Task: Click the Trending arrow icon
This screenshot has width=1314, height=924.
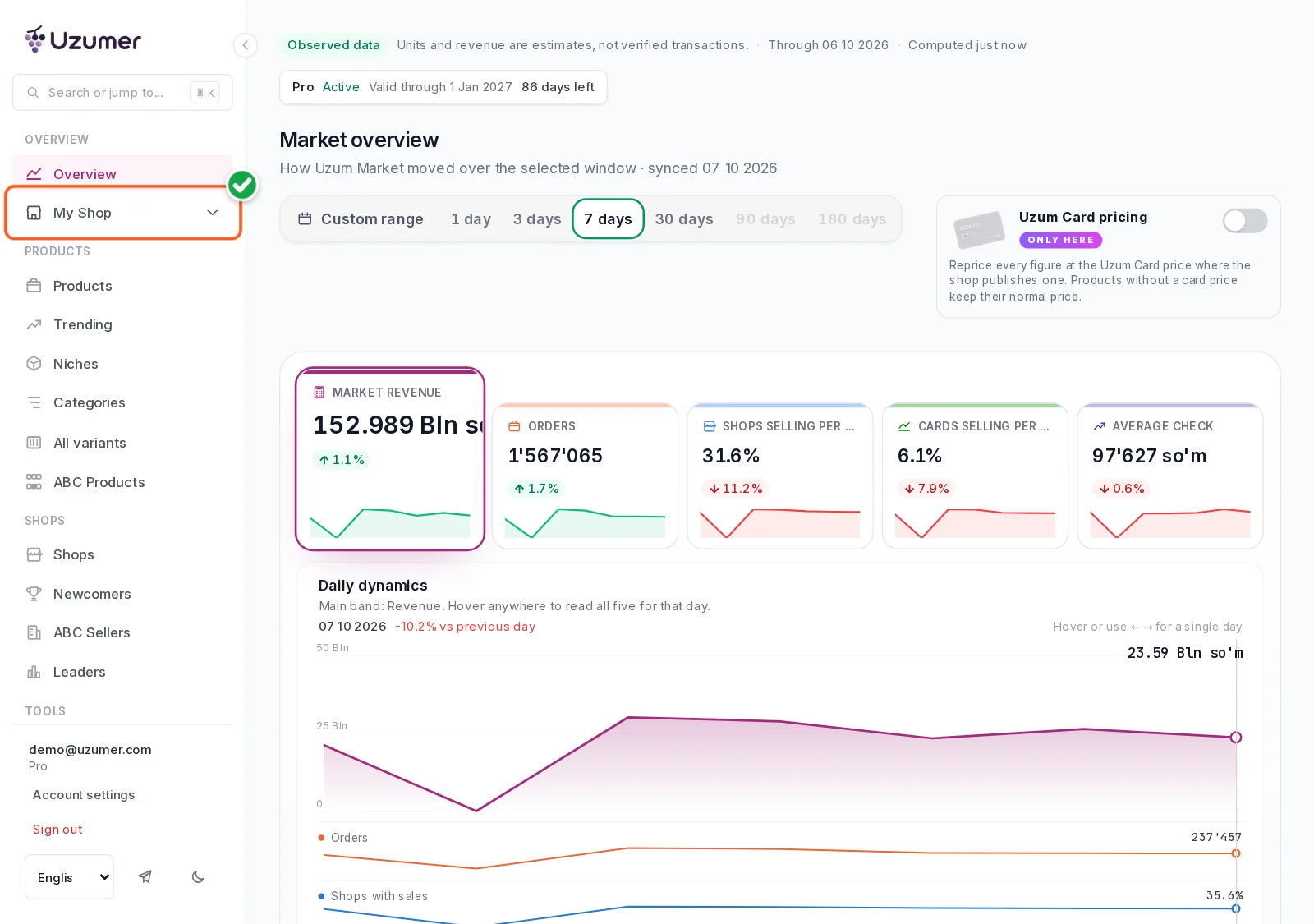Action: 34,324
